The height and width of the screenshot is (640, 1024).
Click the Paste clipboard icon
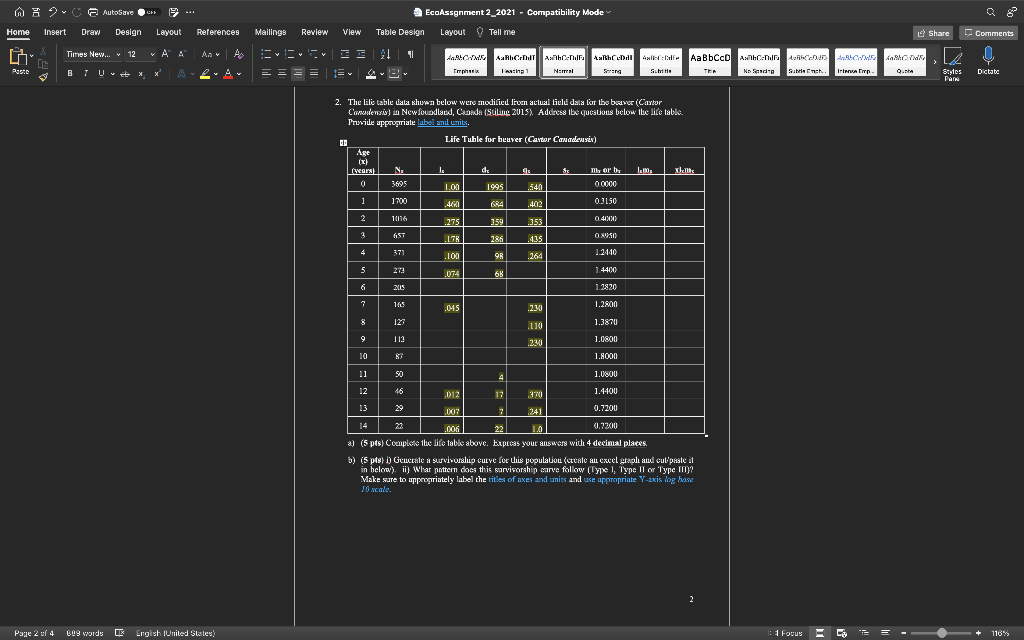pyautogui.click(x=18, y=57)
